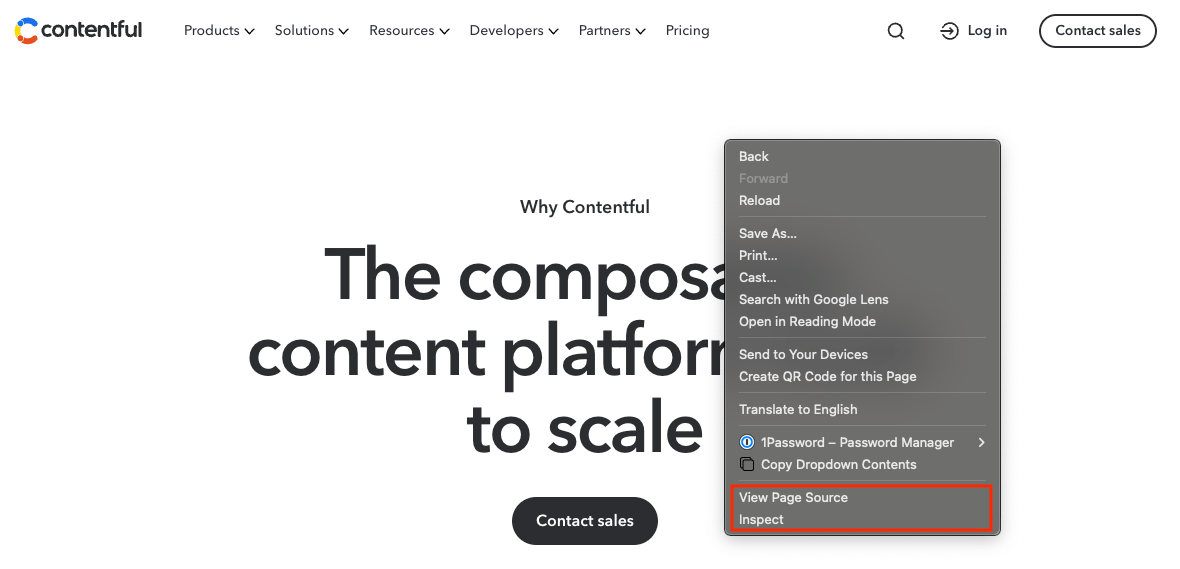This screenshot has height=569, width=1180.
Task: Open the Resources dropdown menu
Action: [x=409, y=31]
